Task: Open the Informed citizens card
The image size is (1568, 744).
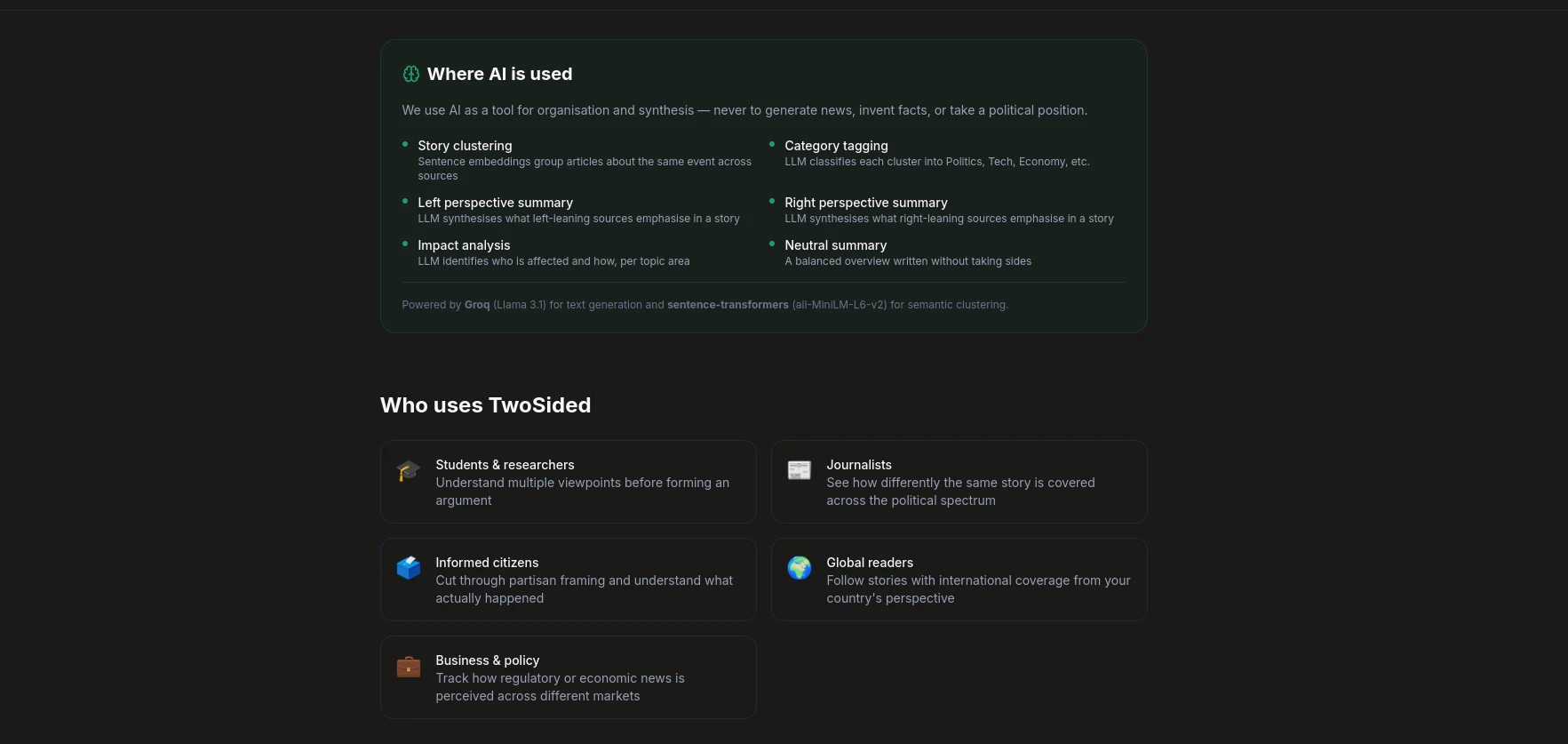Action: pos(568,580)
